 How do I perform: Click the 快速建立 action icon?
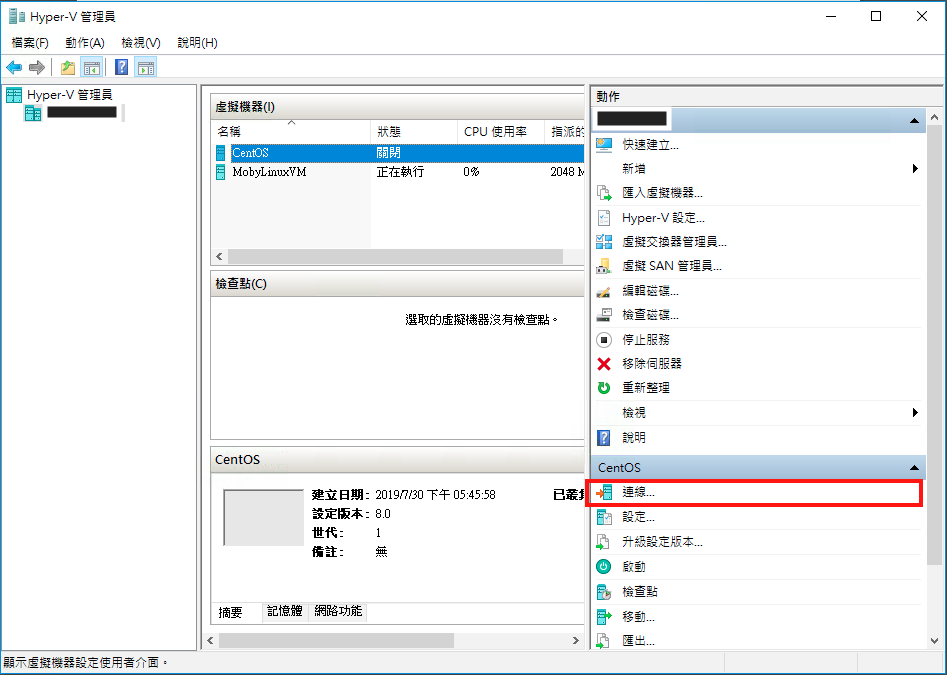[x=604, y=145]
